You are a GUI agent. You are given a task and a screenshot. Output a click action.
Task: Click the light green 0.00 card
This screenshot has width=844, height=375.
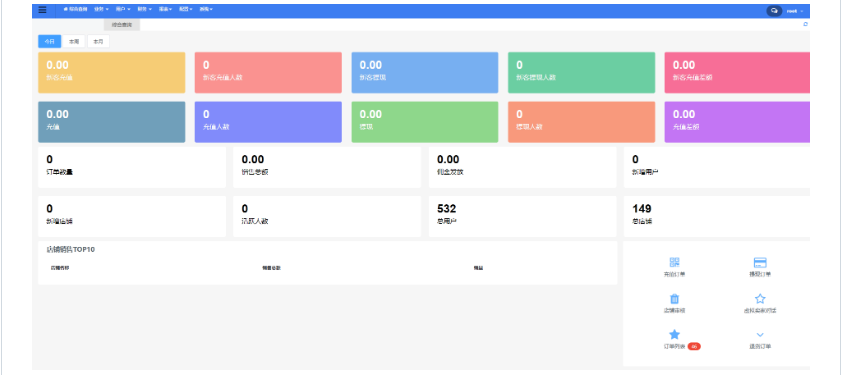click(425, 122)
